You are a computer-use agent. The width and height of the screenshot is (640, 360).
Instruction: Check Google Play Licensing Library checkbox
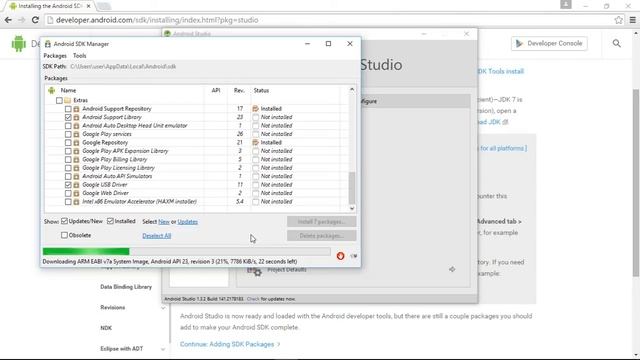pyautogui.click(x=68, y=168)
